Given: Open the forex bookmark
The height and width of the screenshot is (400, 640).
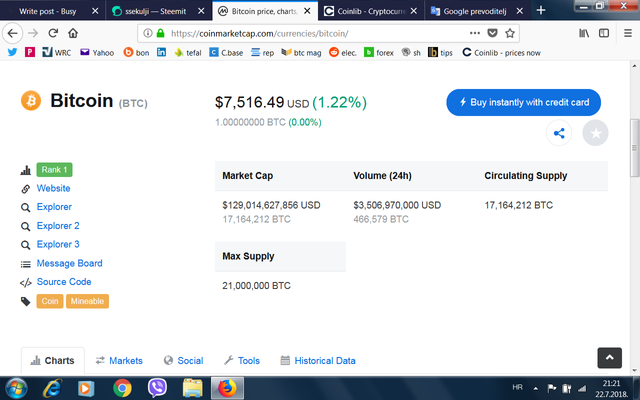Looking at the screenshot, I should [x=379, y=52].
